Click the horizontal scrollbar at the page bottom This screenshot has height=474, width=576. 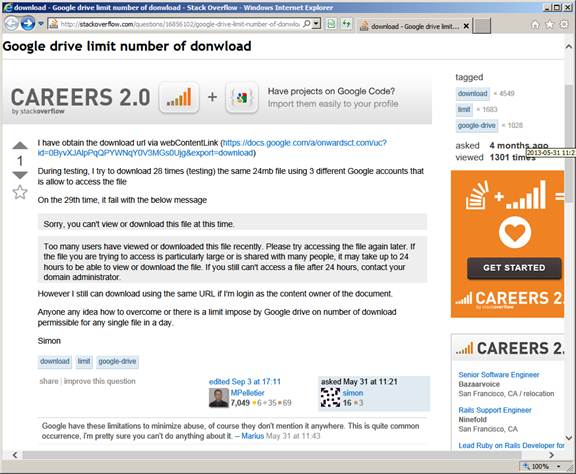pyautogui.click(x=272, y=455)
